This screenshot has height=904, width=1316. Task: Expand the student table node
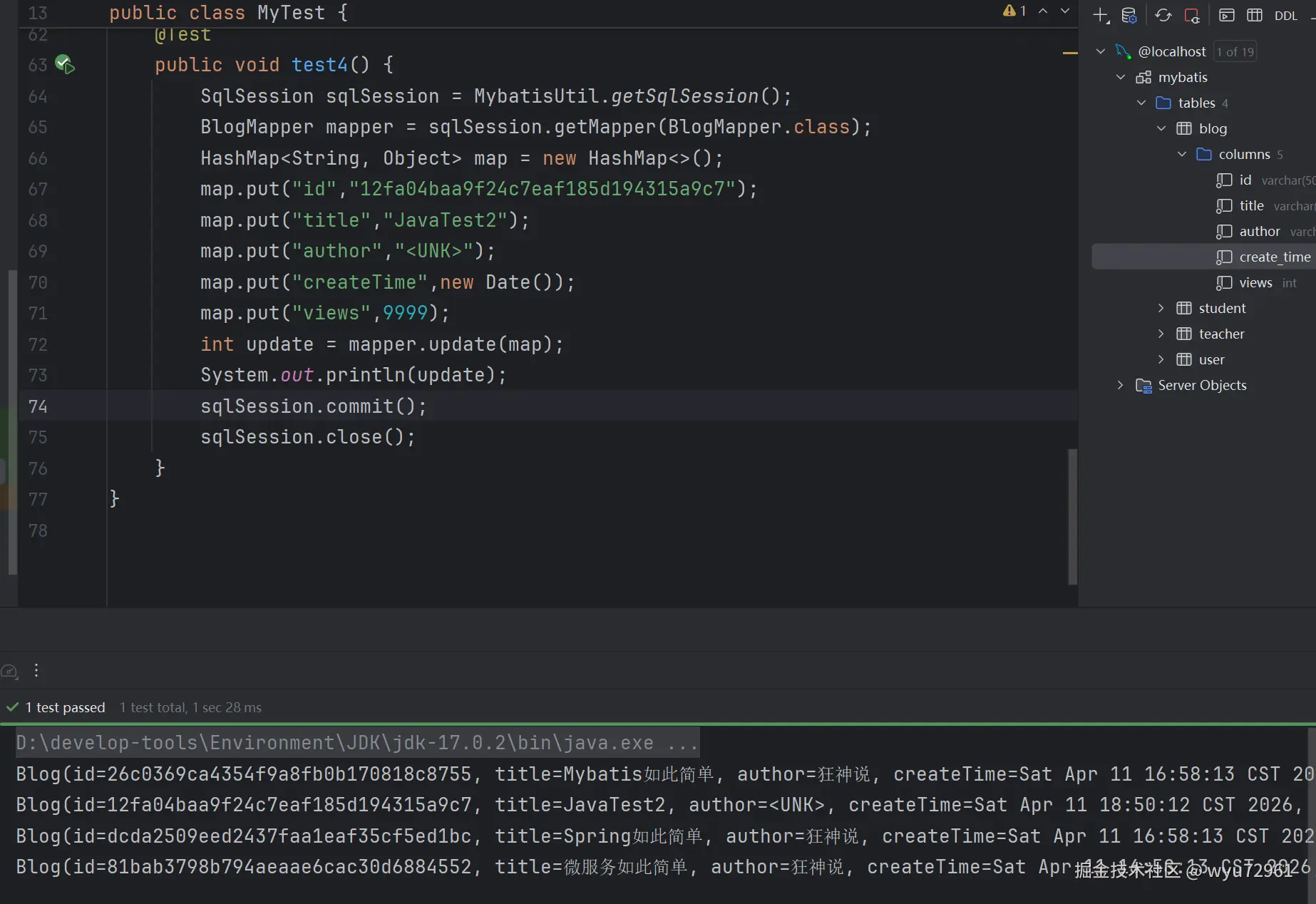(1161, 308)
